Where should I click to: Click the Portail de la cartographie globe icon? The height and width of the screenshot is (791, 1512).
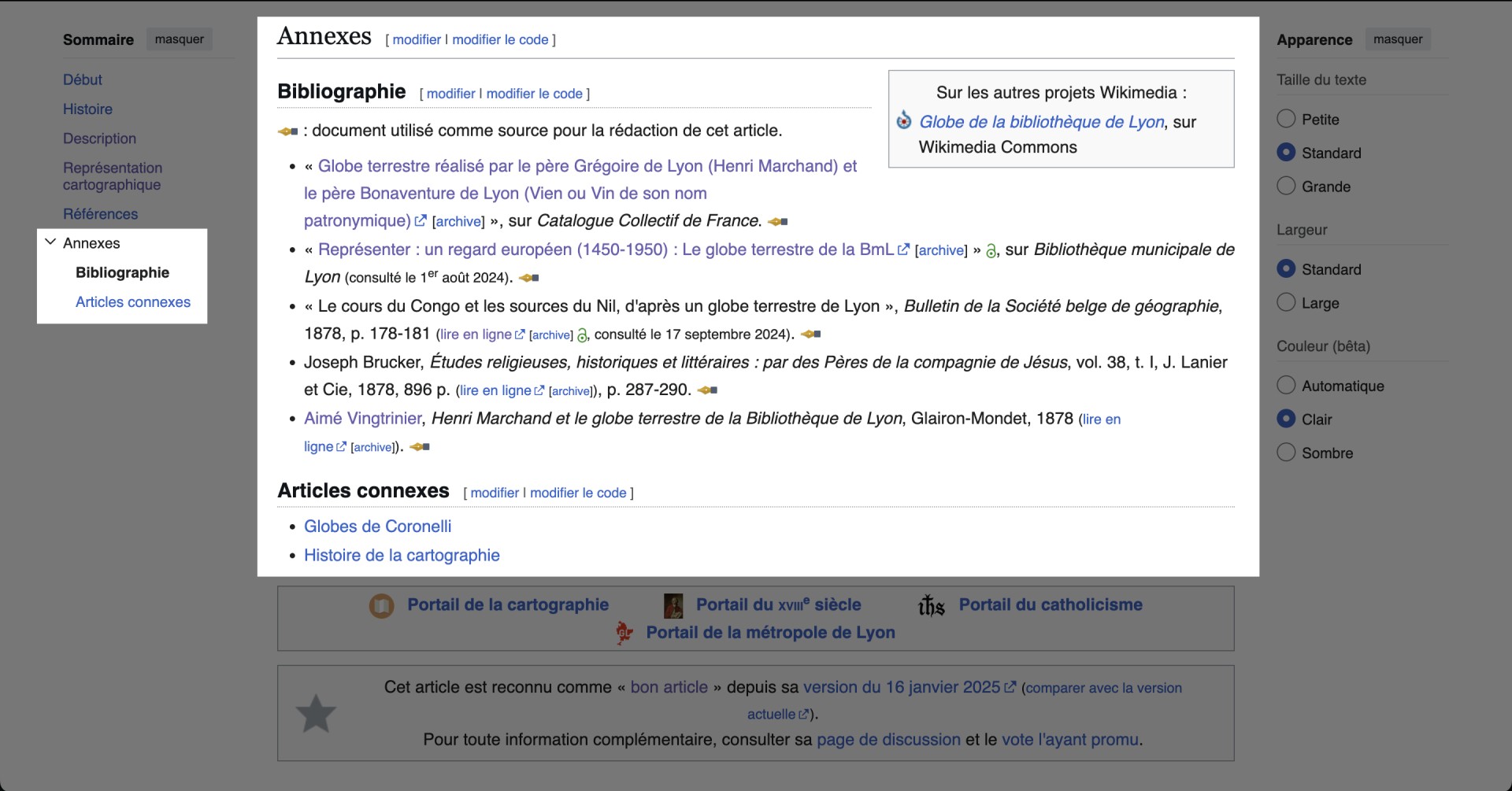(x=381, y=605)
